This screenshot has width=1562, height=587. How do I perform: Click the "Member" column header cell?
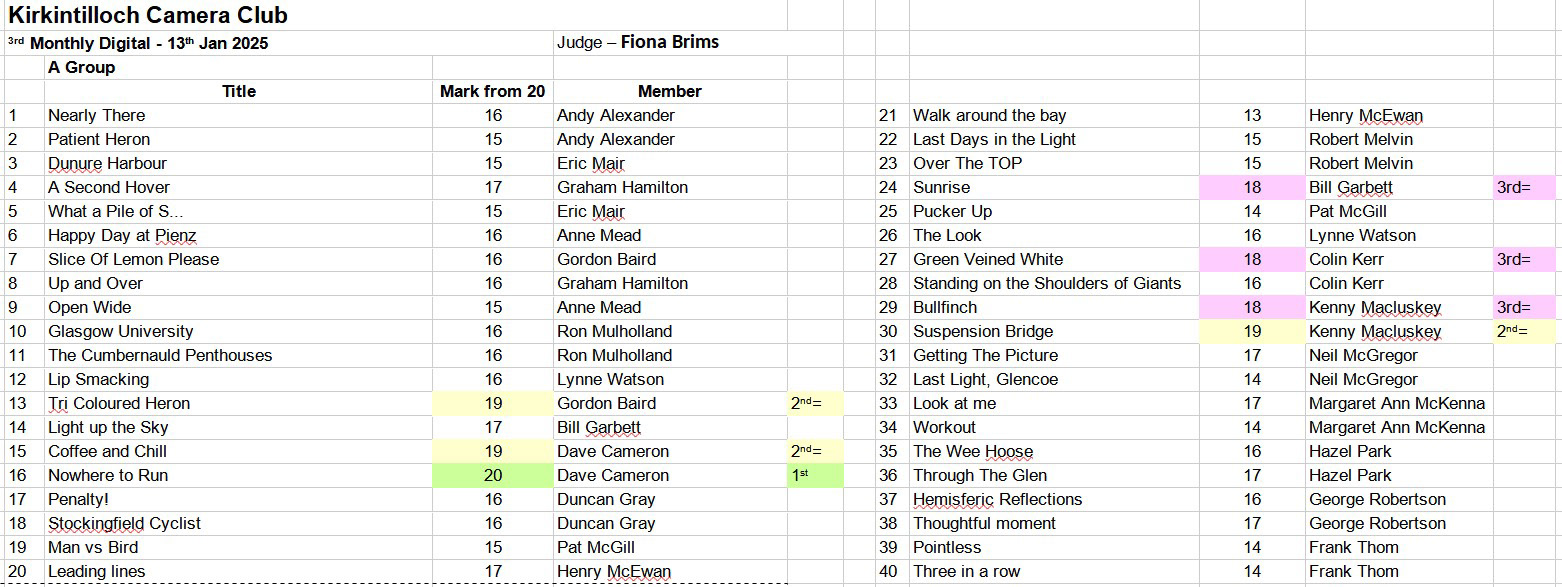[669, 91]
